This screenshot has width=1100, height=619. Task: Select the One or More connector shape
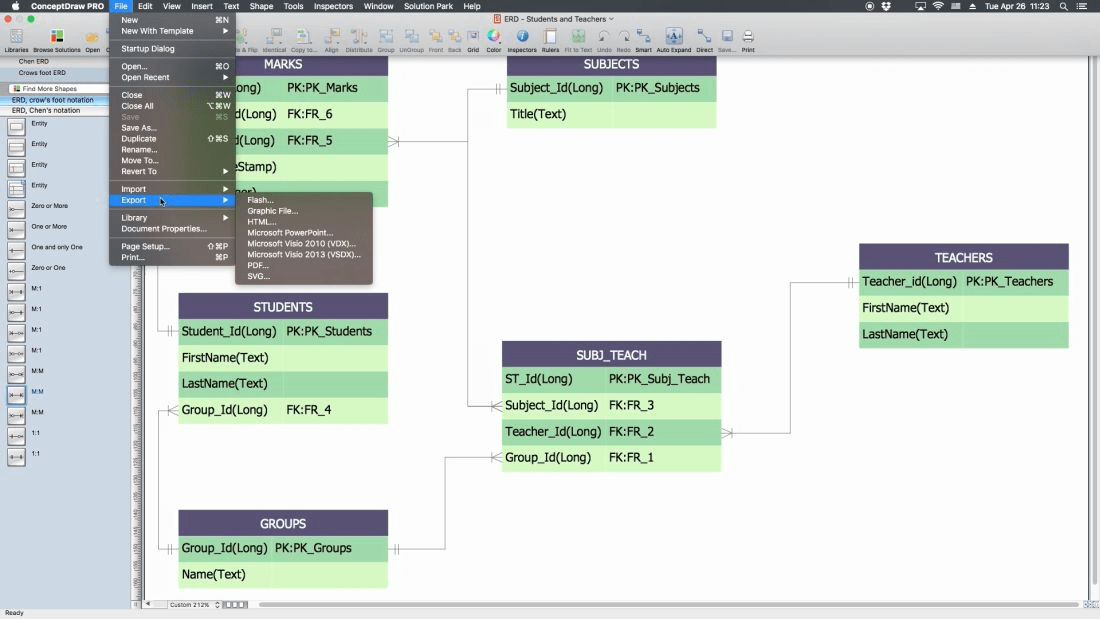16,229
